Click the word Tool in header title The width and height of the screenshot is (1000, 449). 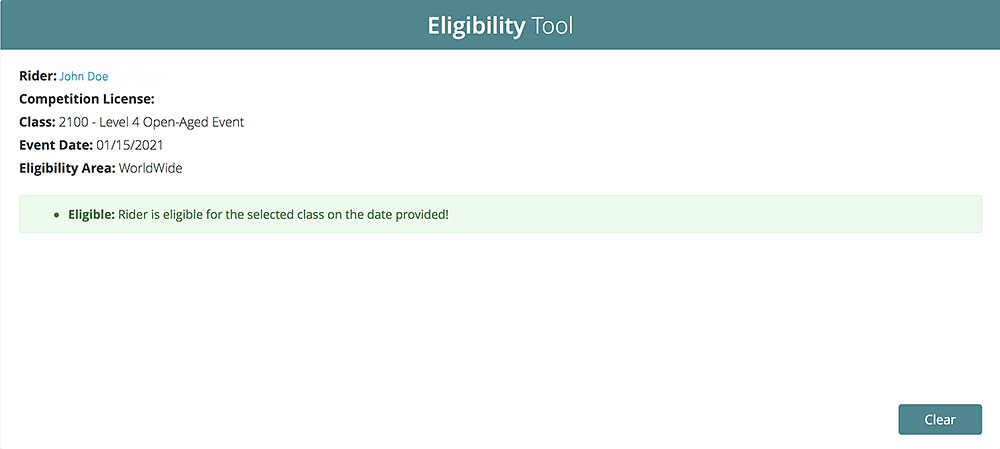pos(552,25)
